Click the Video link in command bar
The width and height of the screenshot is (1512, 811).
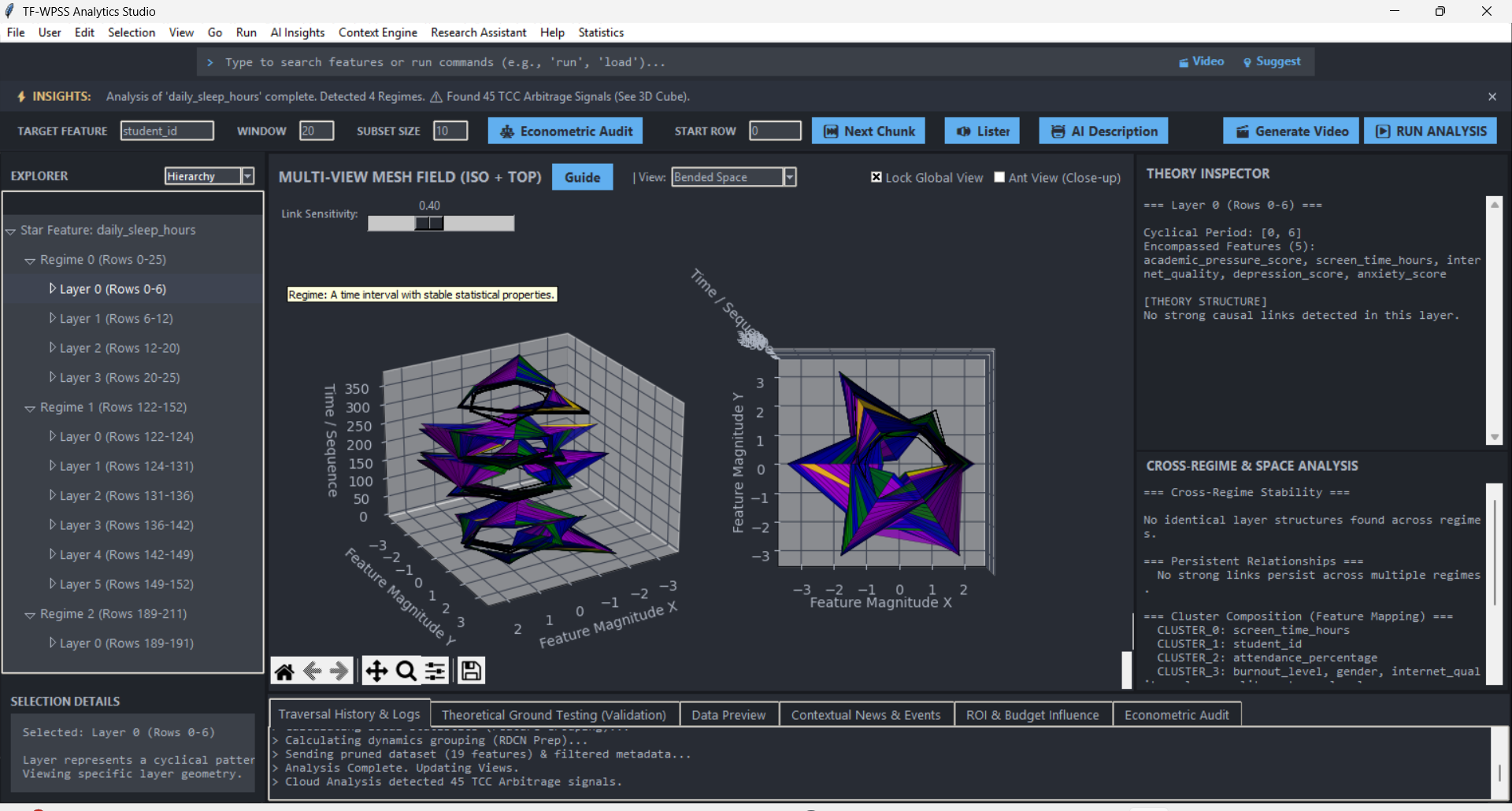(x=1202, y=61)
